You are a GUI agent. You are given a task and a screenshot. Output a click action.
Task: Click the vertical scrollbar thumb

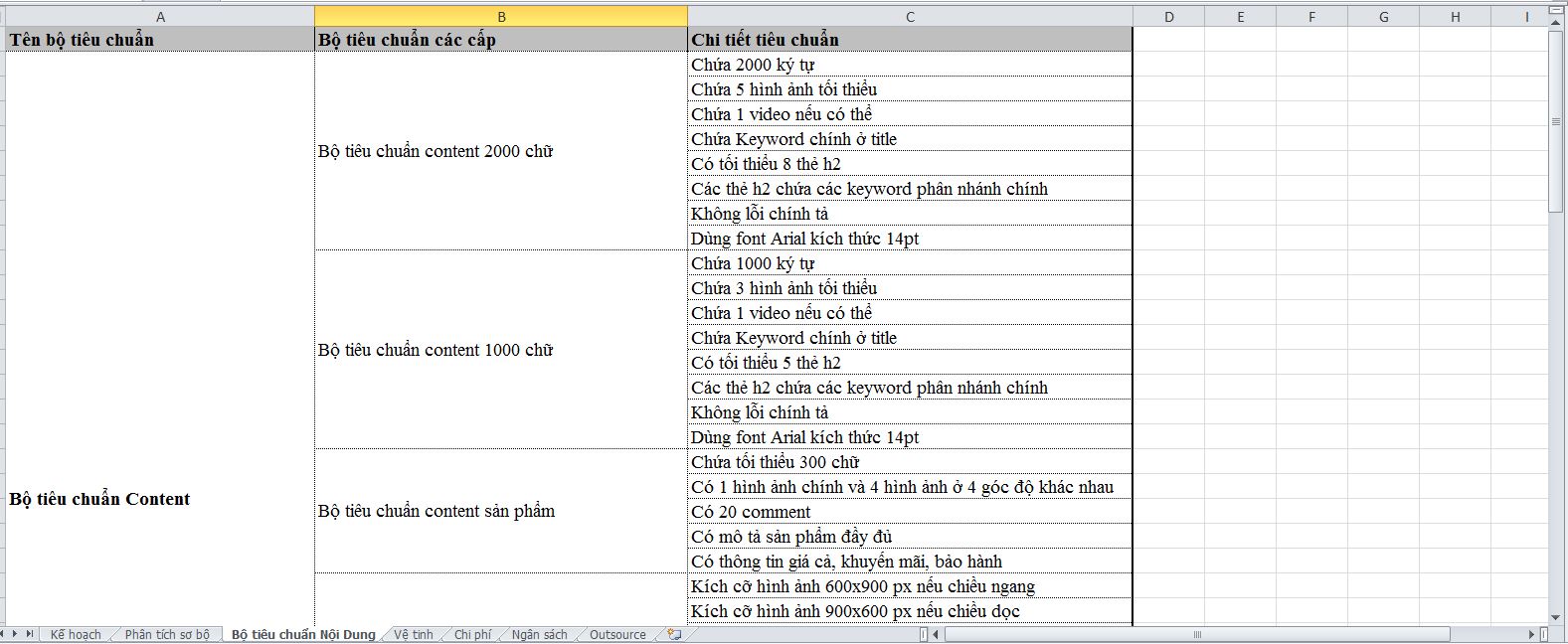pyautogui.click(x=1556, y=121)
